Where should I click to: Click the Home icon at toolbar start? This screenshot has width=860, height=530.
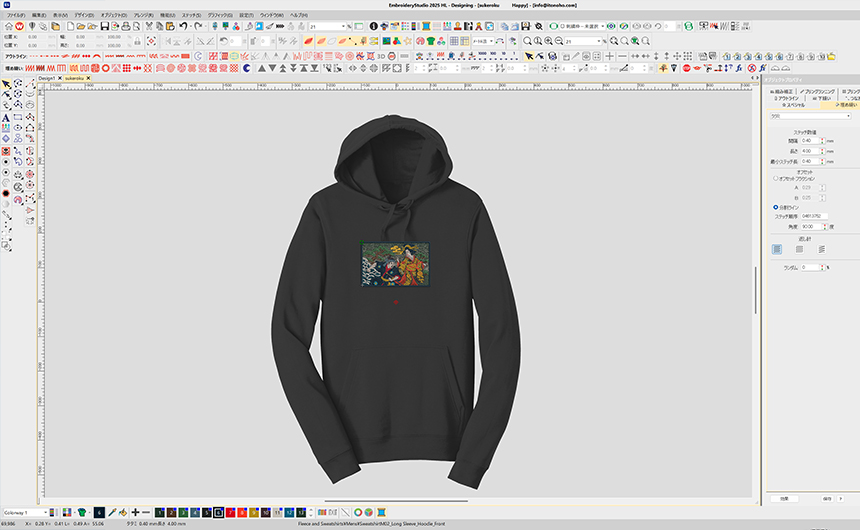point(8,26)
